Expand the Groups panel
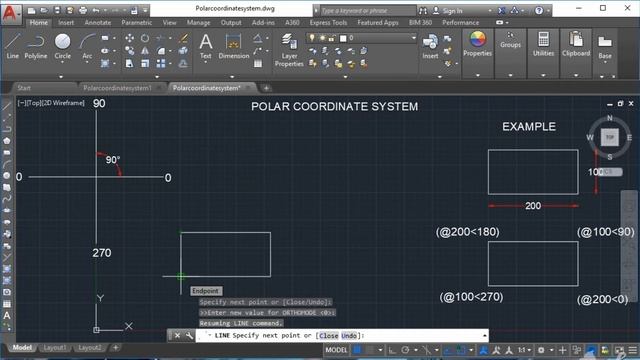Screen dimensions: 640x360 pos(510,75)
